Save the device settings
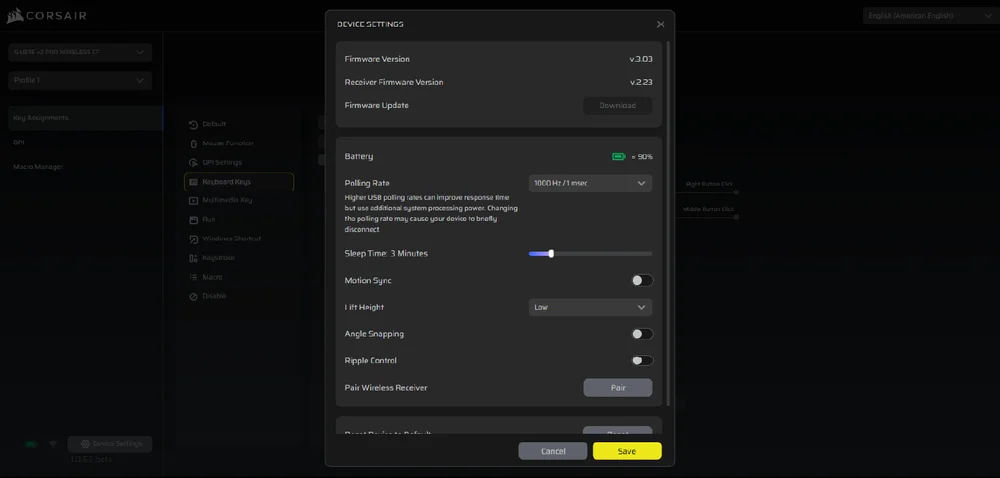This screenshot has height=478, width=1000. [627, 451]
